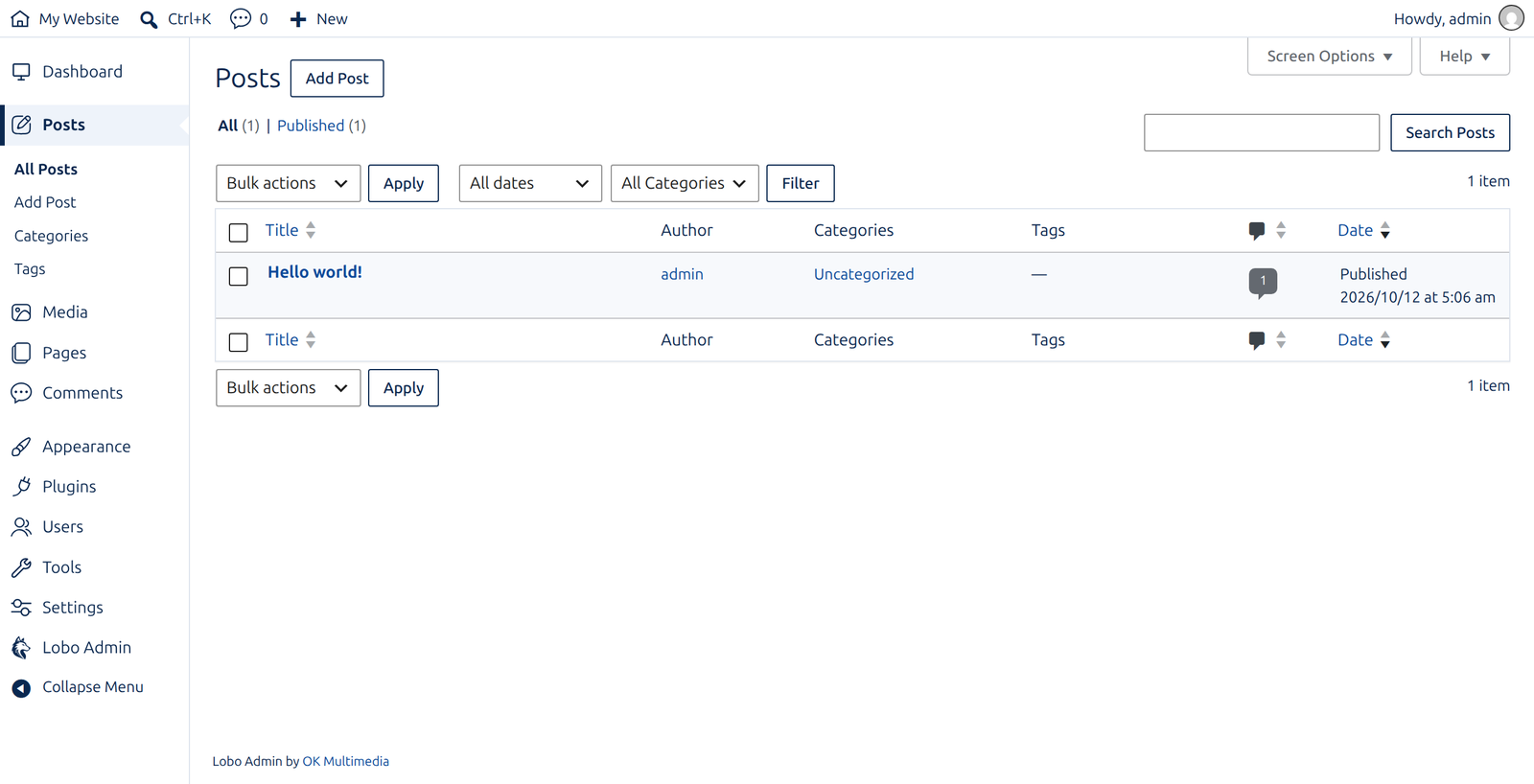Tick the select-all checkbox in table header
Screen dimensions: 1534x784
(x=239, y=232)
